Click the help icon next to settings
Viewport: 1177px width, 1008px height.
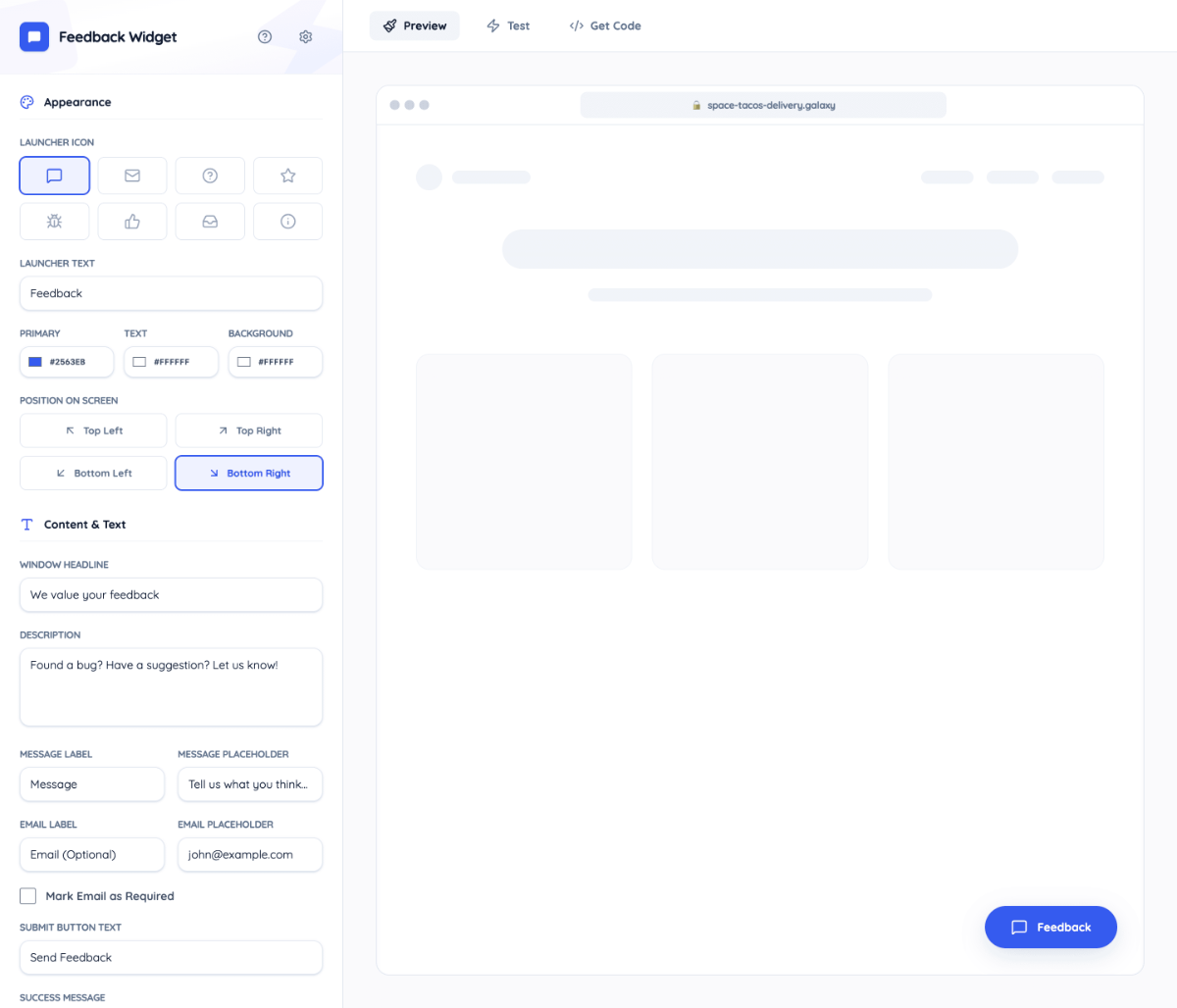pos(265,36)
